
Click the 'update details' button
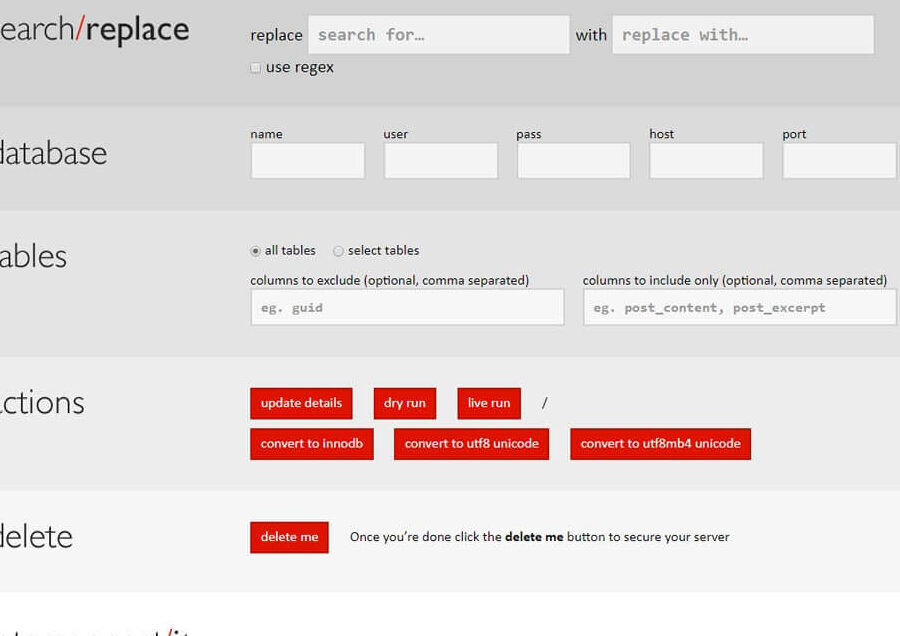click(301, 403)
